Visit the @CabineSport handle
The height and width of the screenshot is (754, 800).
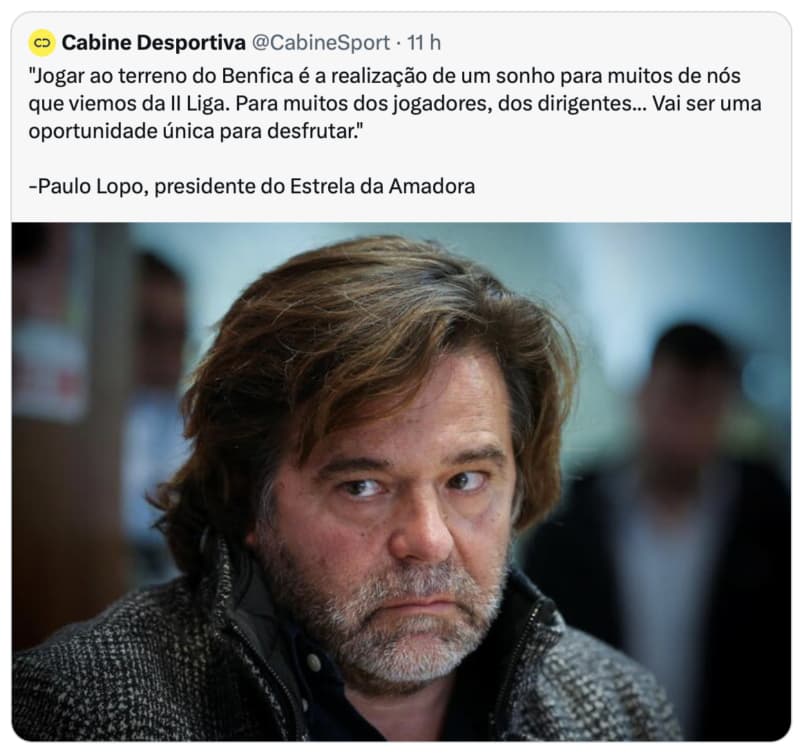(321, 42)
